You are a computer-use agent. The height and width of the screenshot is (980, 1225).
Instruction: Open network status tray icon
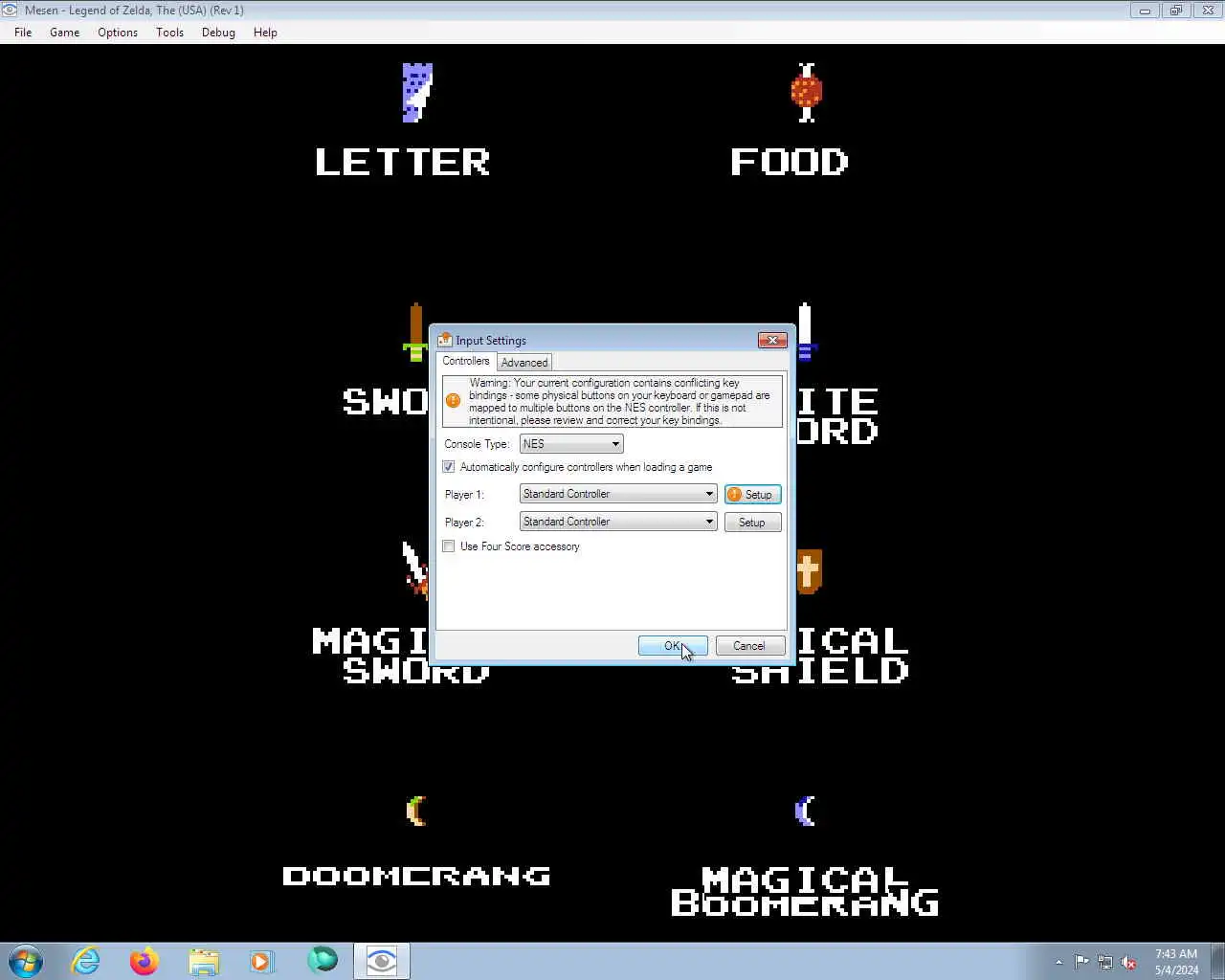[1105, 962]
